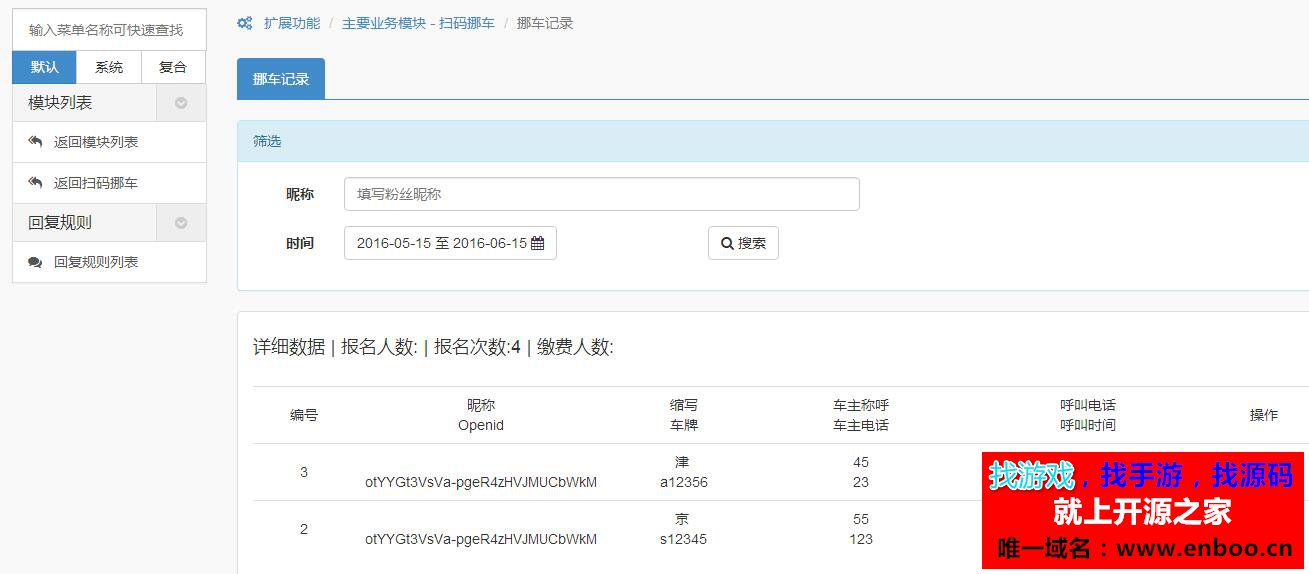Click the 操作 column header
Screen dimensions: 1309x574
[x=1264, y=415]
